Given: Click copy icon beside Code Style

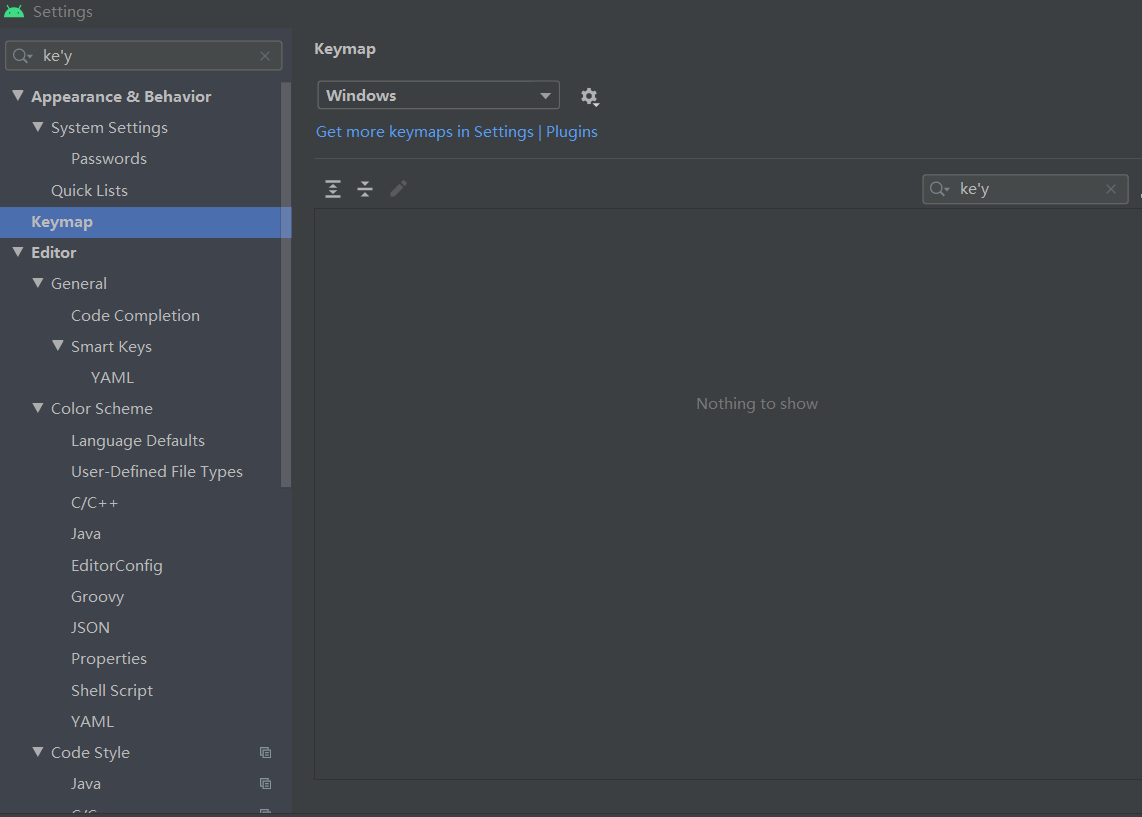Looking at the screenshot, I should pos(266,753).
